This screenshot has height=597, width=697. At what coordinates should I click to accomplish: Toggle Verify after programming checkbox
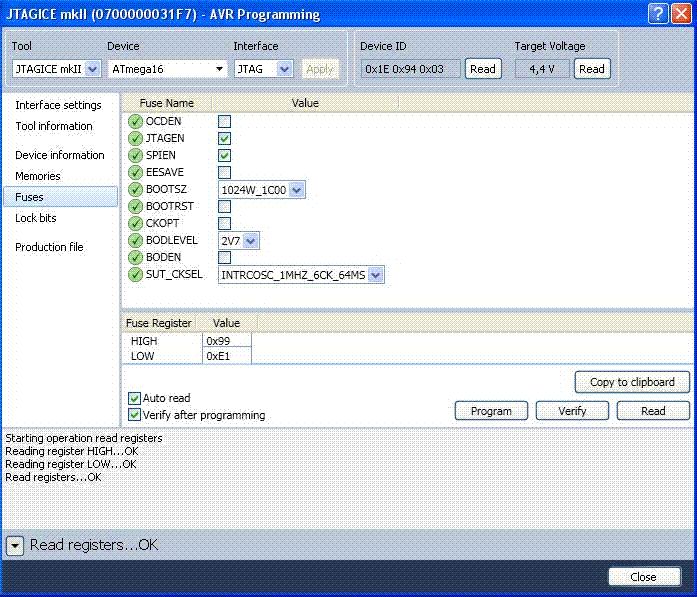coord(134,415)
